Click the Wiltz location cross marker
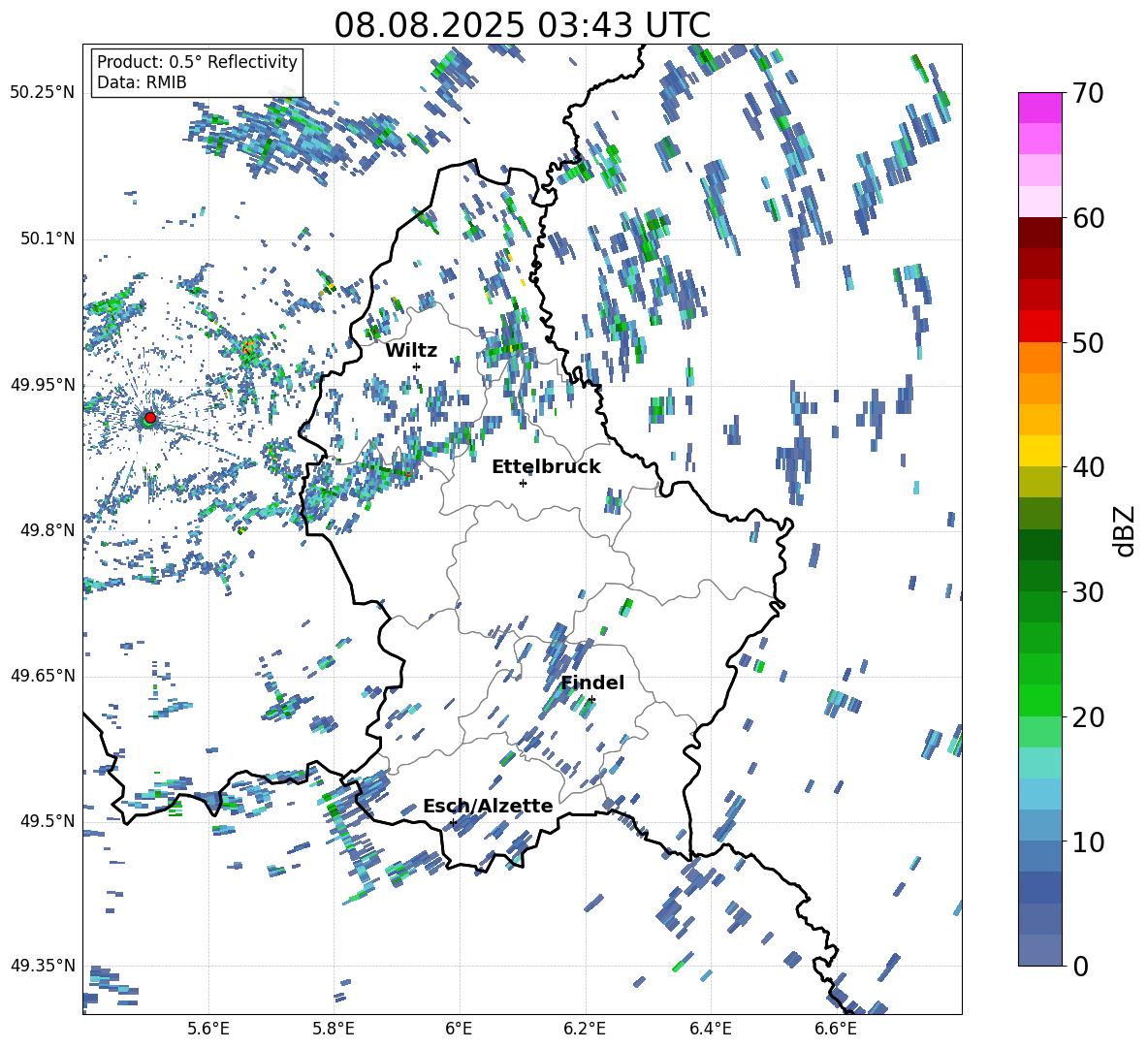1148x1048 pixels. coord(417,366)
